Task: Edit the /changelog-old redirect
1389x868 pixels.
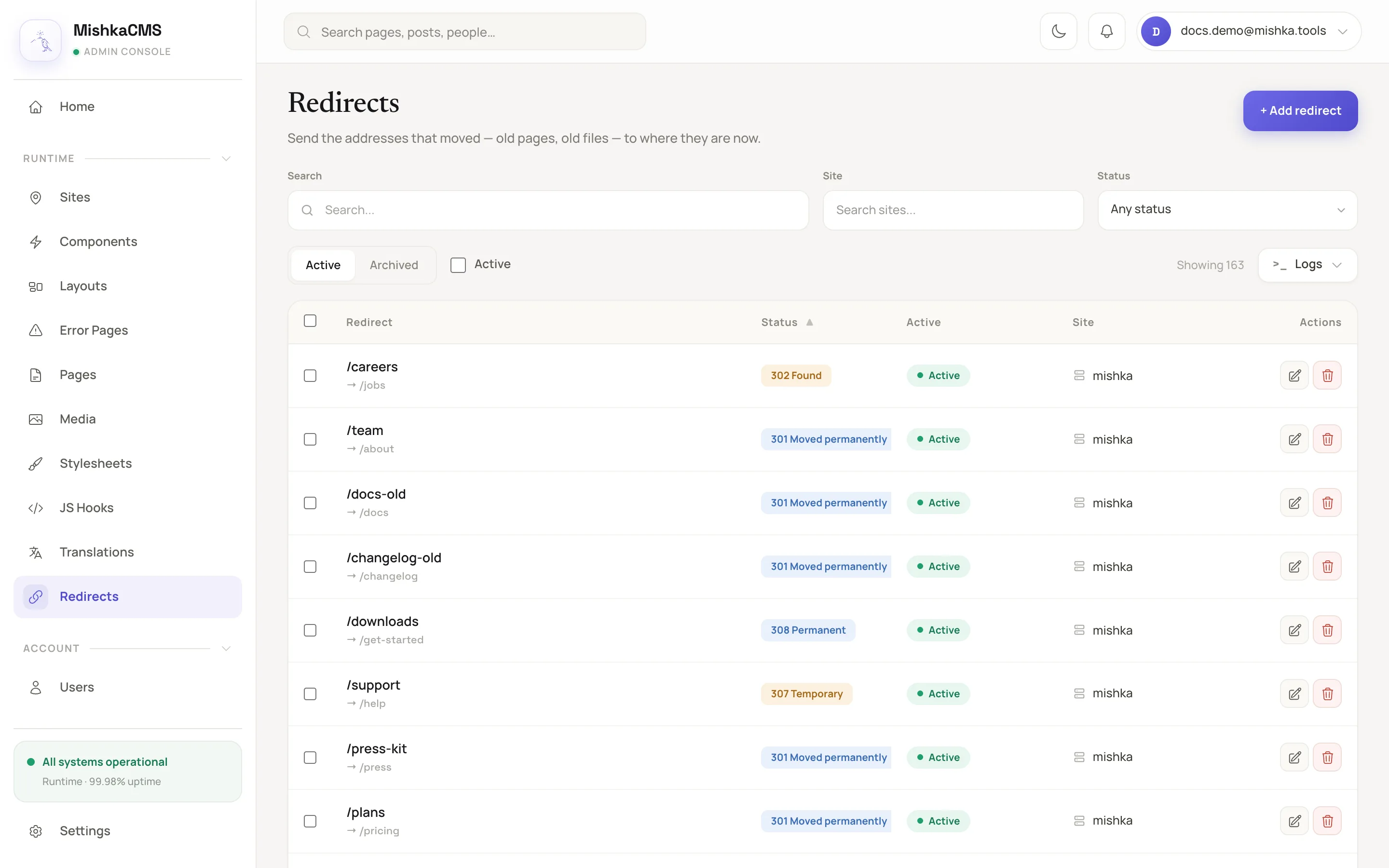Action: (x=1294, y=567)
